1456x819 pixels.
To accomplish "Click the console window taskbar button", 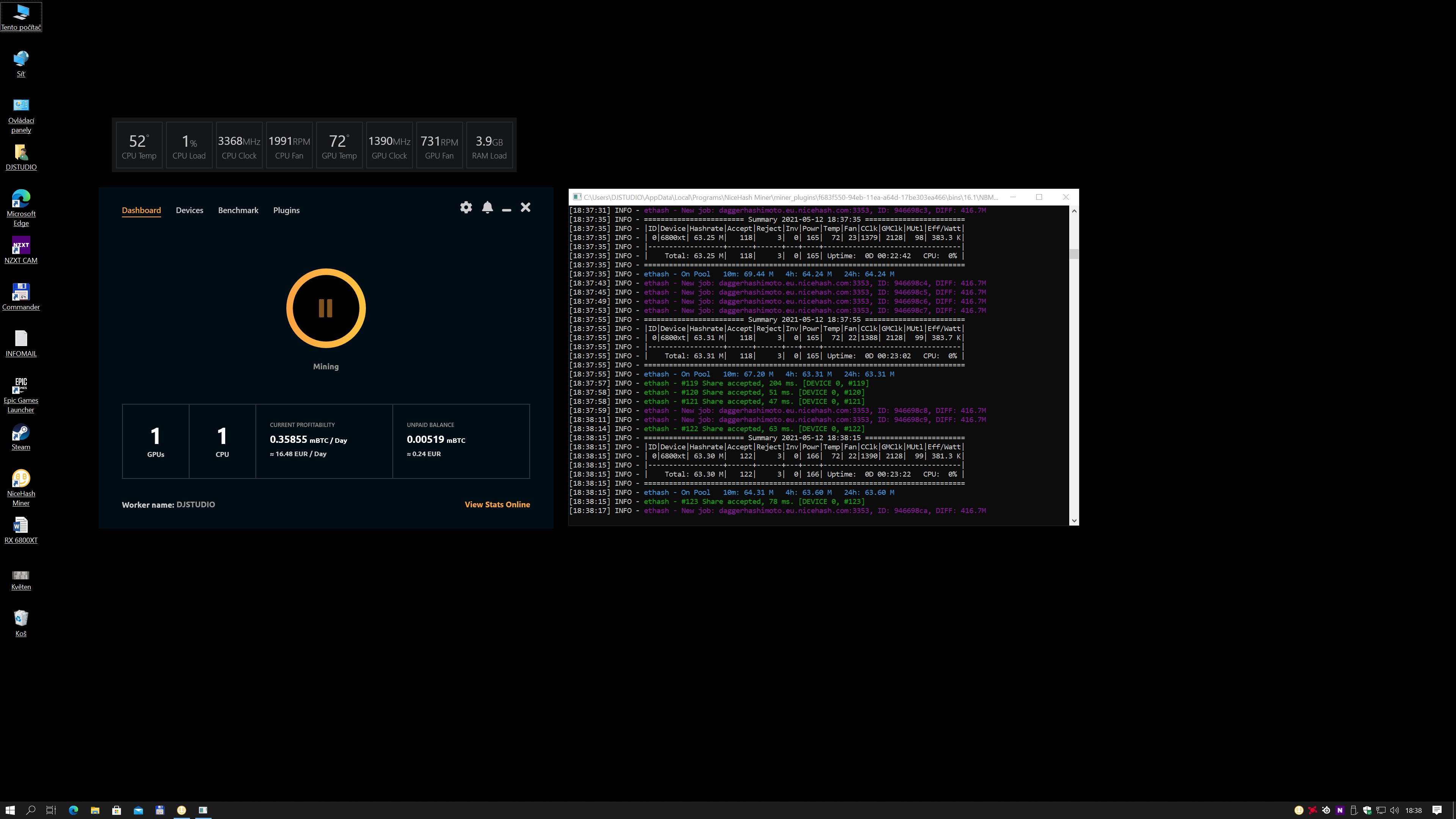I will (203, 810).
